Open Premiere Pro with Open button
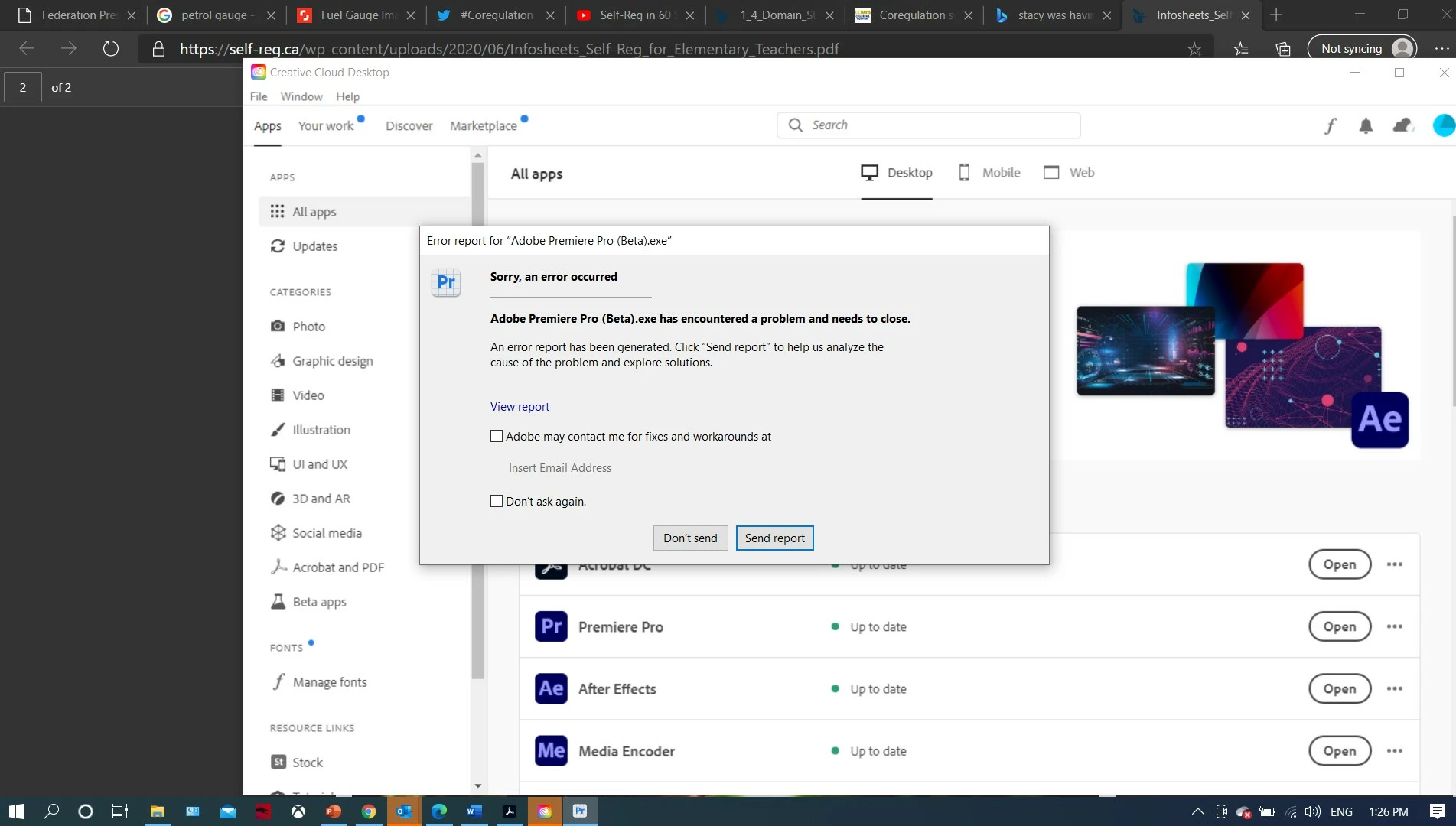 coord(1339,626)
